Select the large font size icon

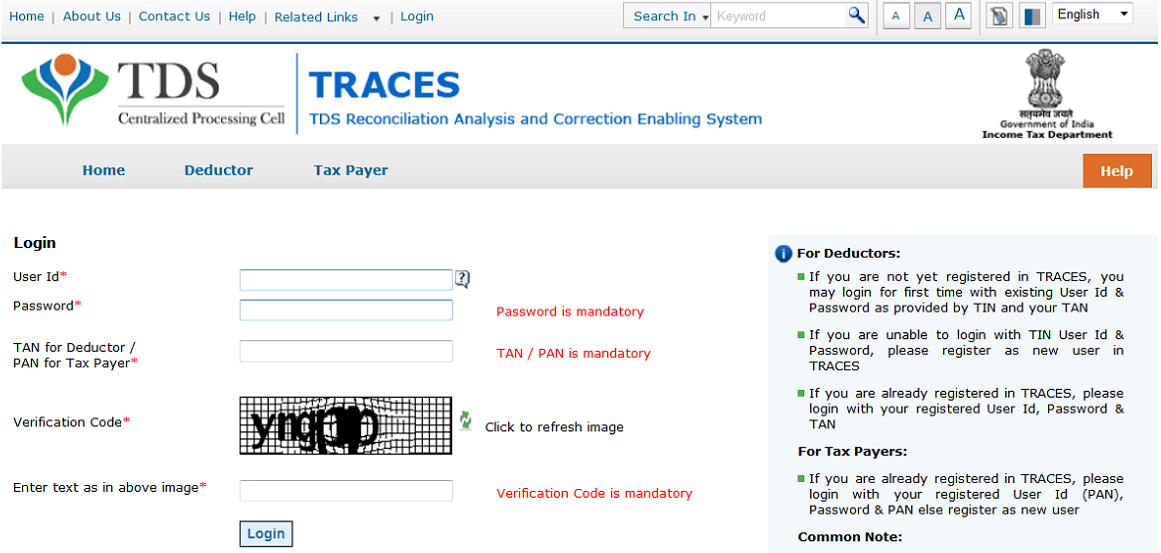(959, 15)
